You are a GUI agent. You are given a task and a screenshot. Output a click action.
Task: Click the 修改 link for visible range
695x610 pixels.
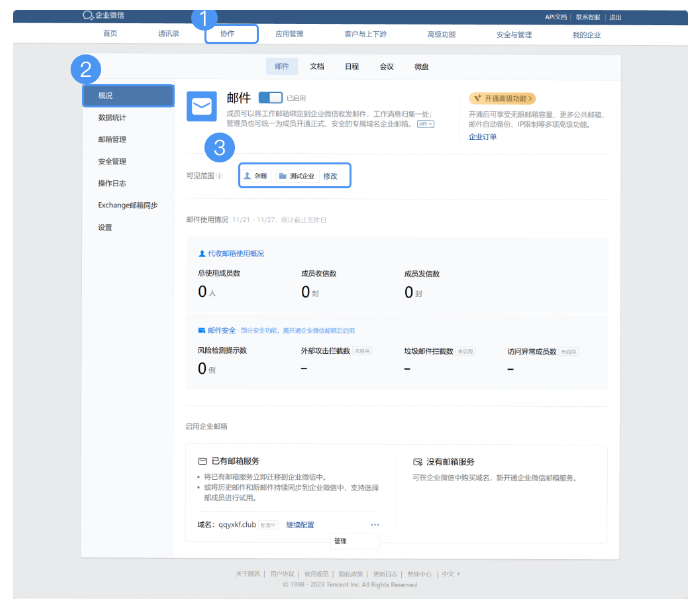[330, 176]
